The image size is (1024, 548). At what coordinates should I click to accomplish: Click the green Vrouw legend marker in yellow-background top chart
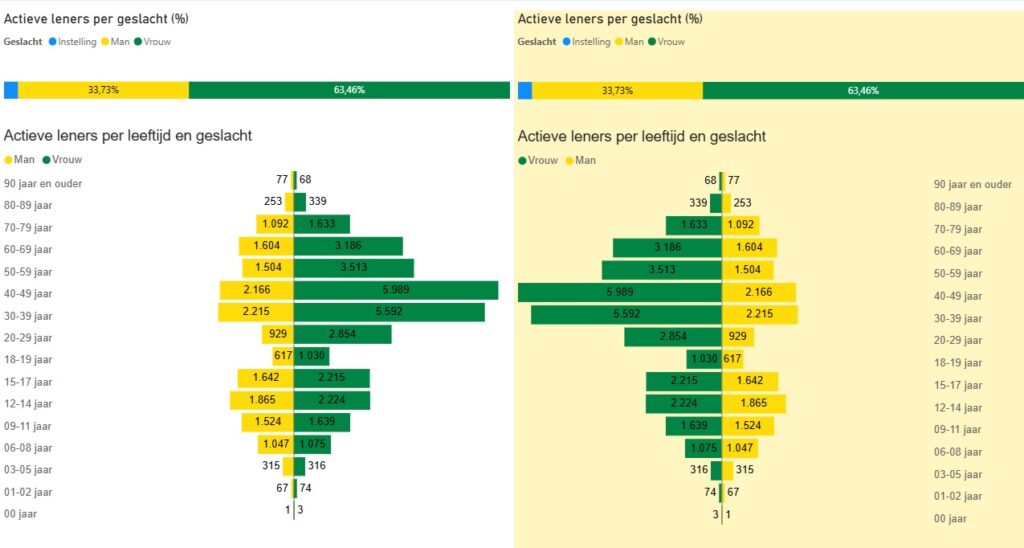pyautogui.click(x=653, y=42)
